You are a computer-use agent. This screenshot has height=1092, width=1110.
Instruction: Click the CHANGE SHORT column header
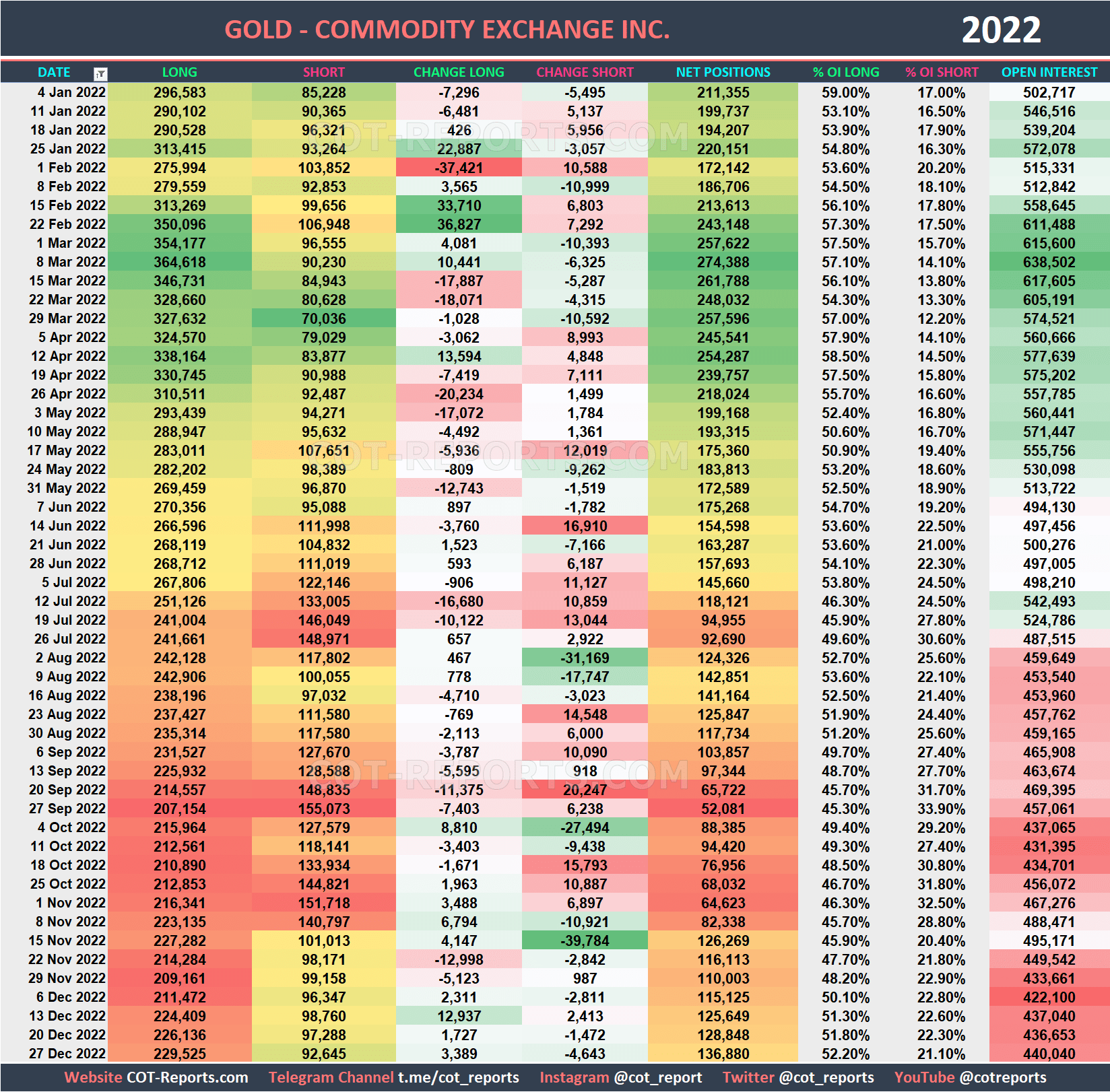click(x=585, y=72)
